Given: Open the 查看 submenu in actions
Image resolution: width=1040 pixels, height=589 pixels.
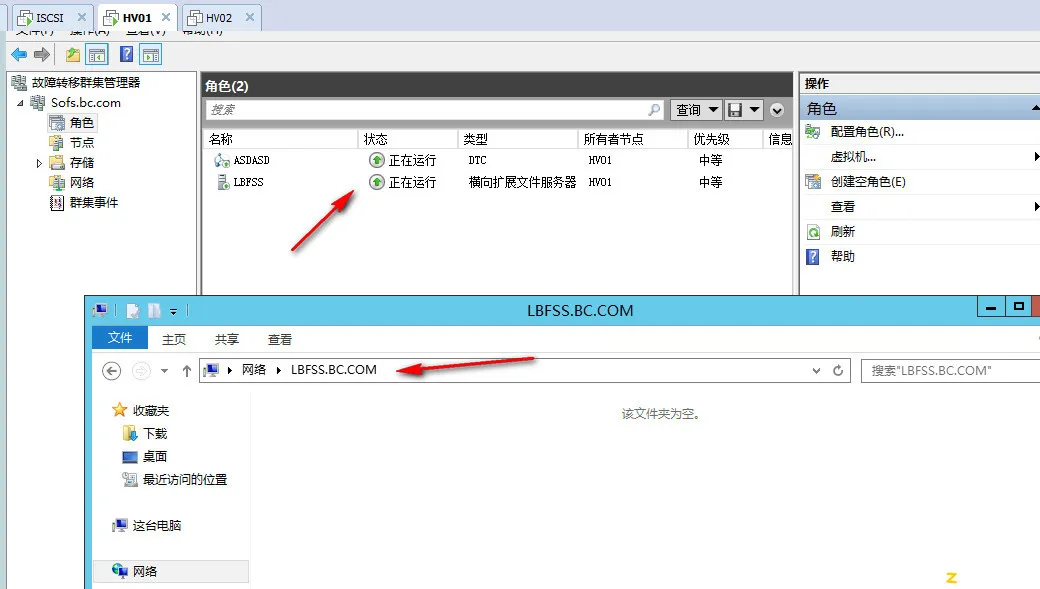Looking at the screenshot, I should [x=843, y=207].
